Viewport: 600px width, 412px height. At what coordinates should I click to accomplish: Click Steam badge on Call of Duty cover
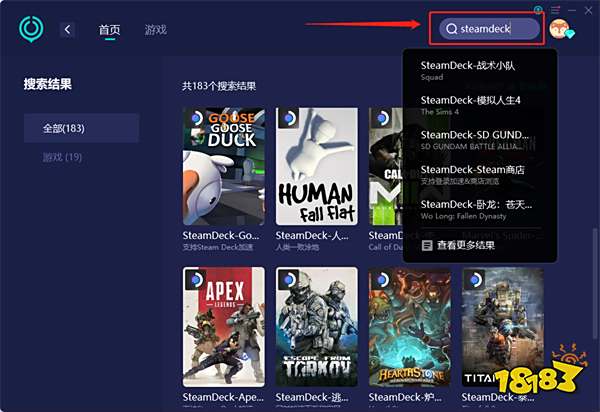point(382,118)
